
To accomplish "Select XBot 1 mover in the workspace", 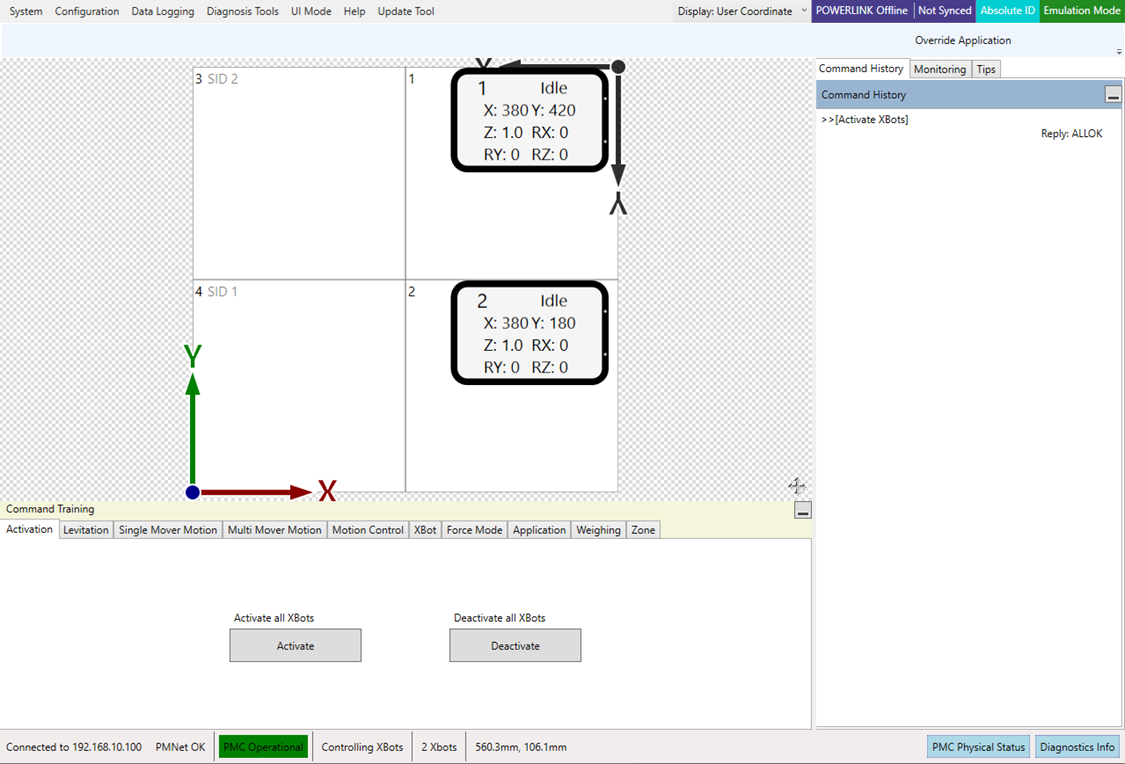I will [x=529, y=120].
